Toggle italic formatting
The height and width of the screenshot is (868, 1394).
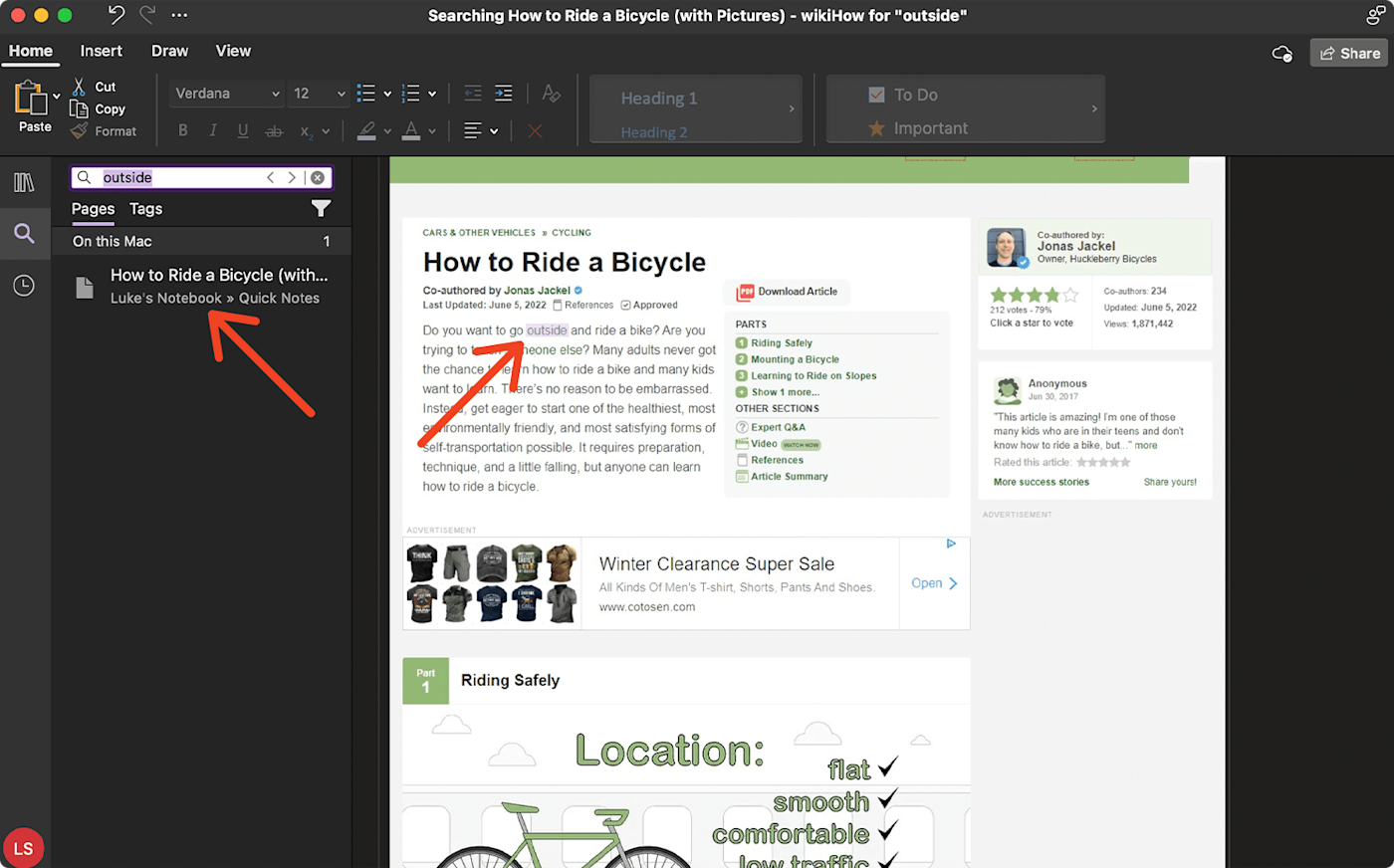point(213,130)
